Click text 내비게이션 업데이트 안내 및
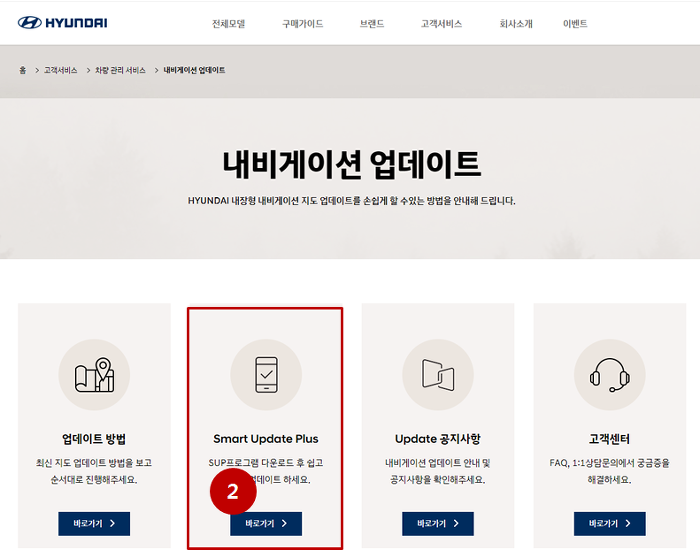Image resolution: width=700 pixels, height=550 pixels. [438, 463]
